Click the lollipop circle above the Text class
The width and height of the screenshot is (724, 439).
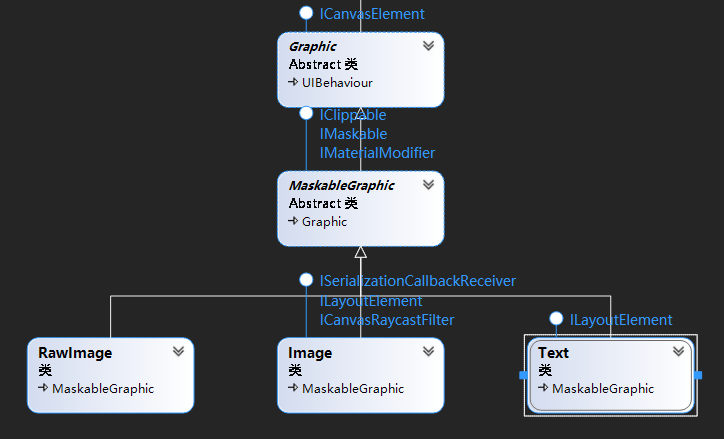pyautogui.click(x=556, y=319)
